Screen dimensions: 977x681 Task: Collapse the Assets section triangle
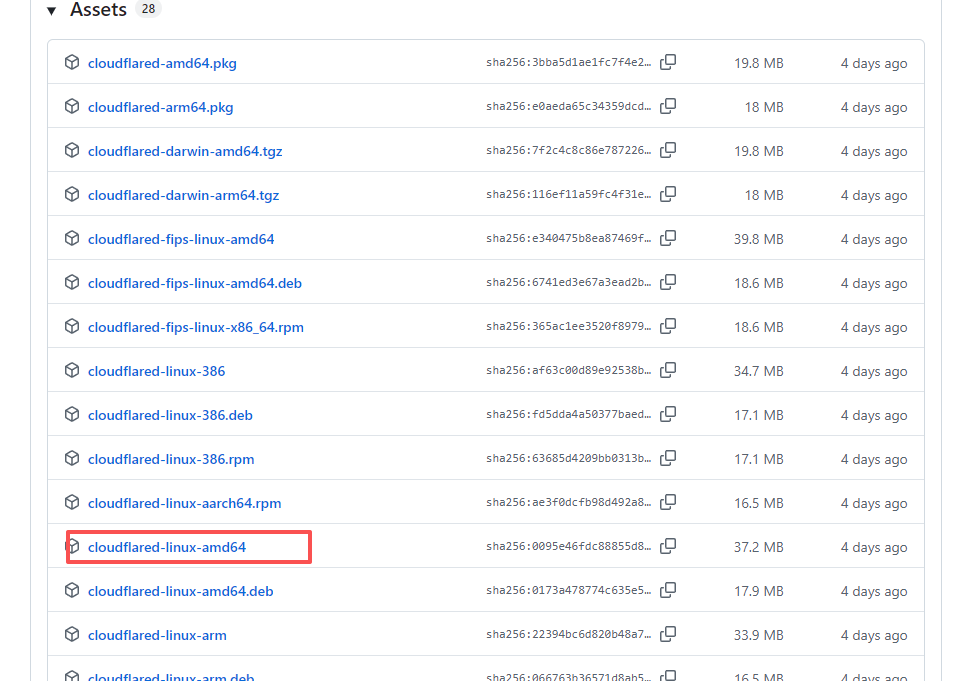pos(52,11)
